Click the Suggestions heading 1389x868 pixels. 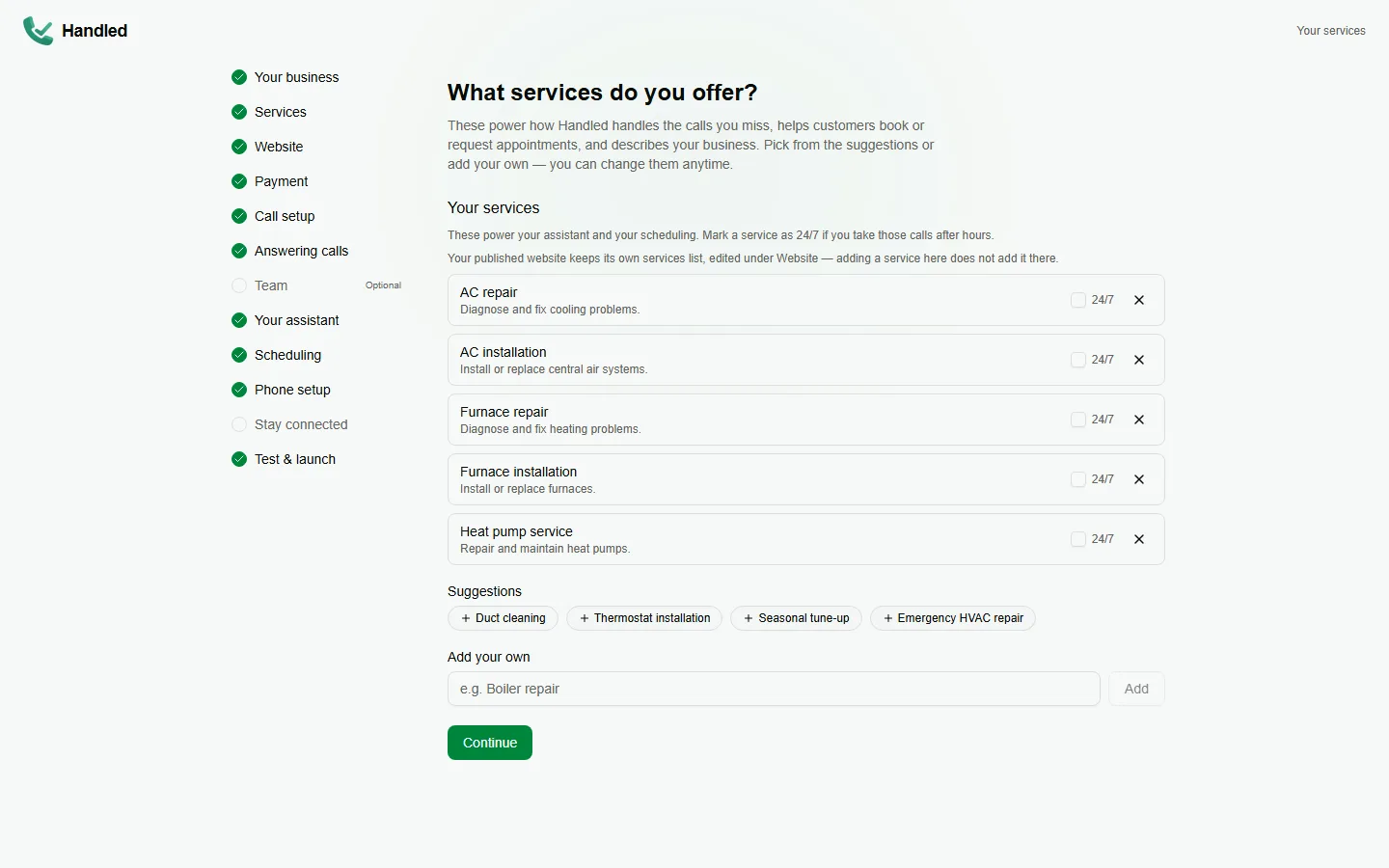click(484, 591)
